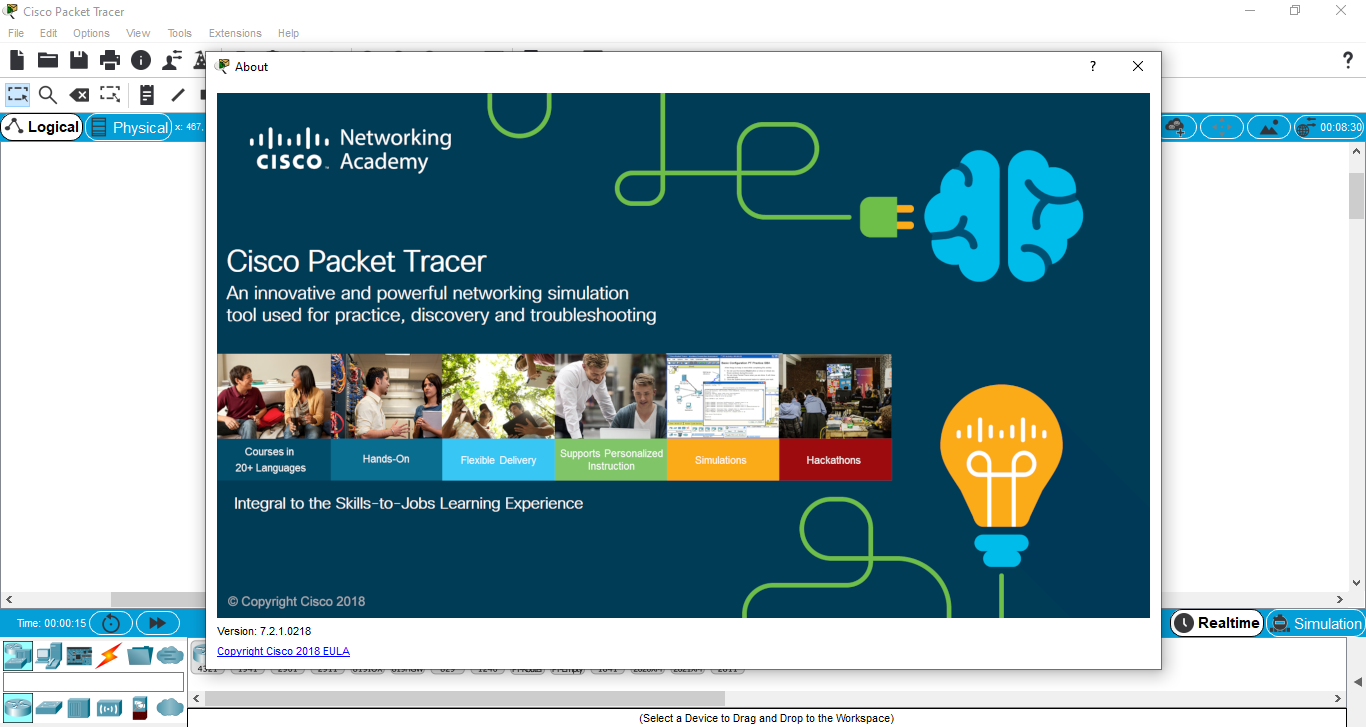Pick the Resize Shape tool

[x=110, y=95]
